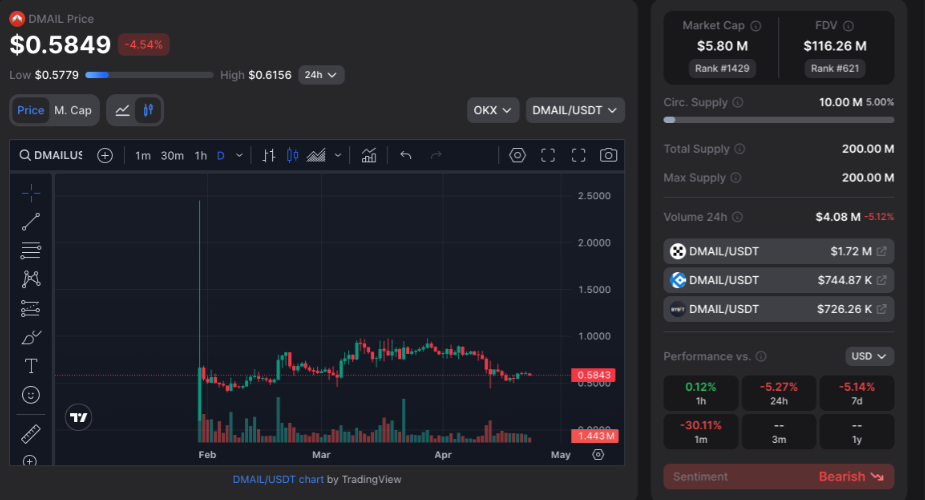Viewport: 925px width, 500px height.
Task: Open the USD performance currency dropdown
Action: click(x=869, y=356)
